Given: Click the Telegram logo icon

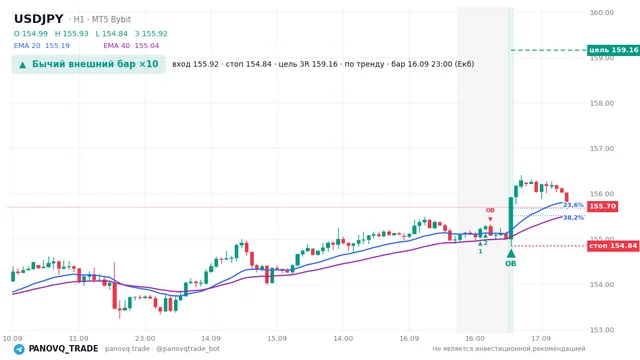Looking at the screenshot, I should [19, 349].
